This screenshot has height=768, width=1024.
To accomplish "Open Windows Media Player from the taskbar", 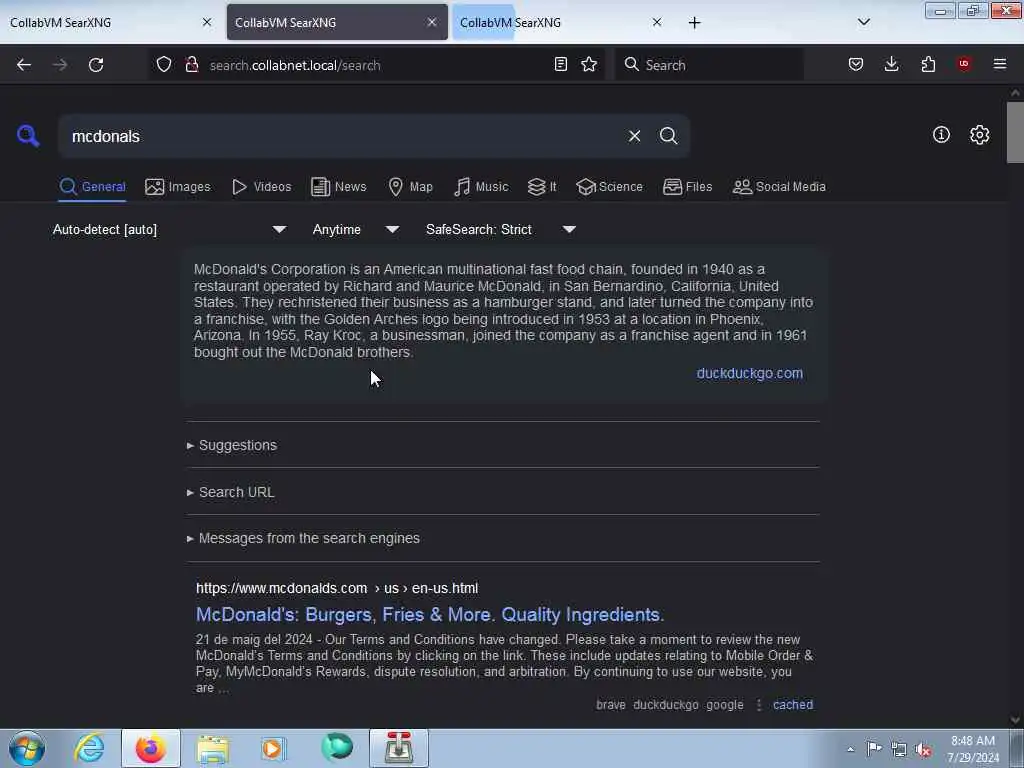I will pyautogui.click(x=273, y=748).
